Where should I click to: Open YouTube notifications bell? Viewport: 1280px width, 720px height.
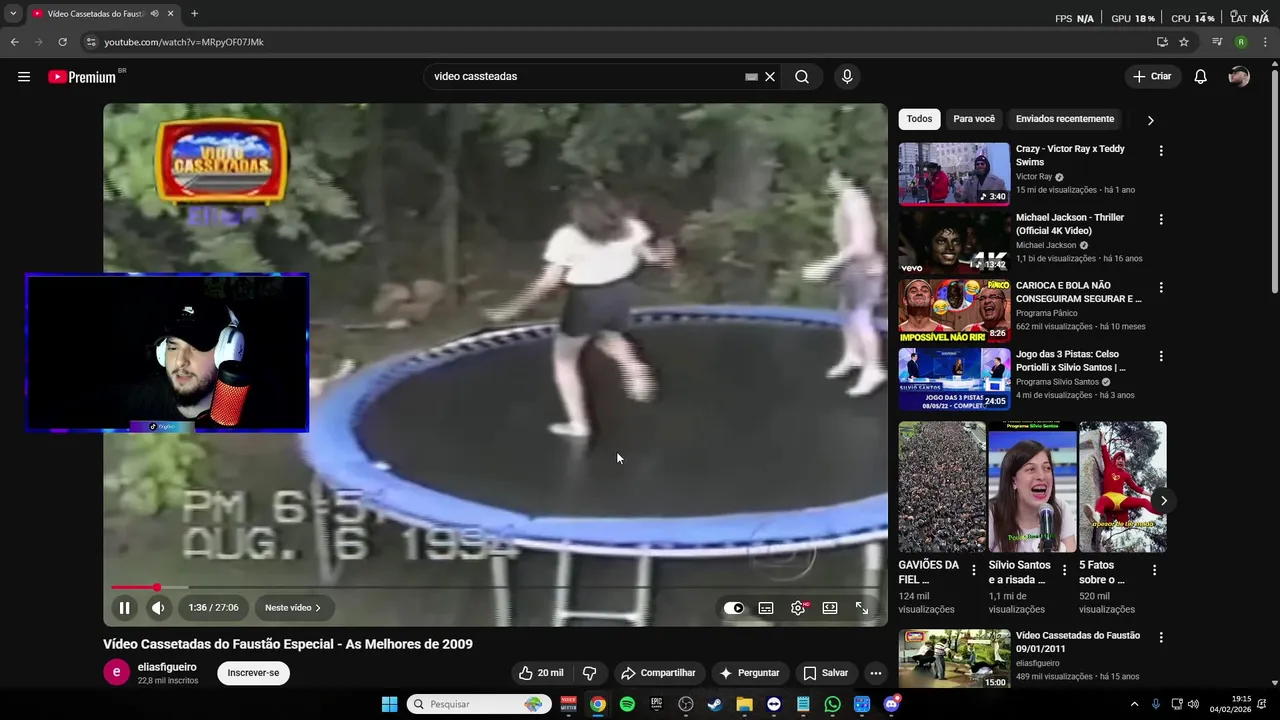click(1201, 77)
